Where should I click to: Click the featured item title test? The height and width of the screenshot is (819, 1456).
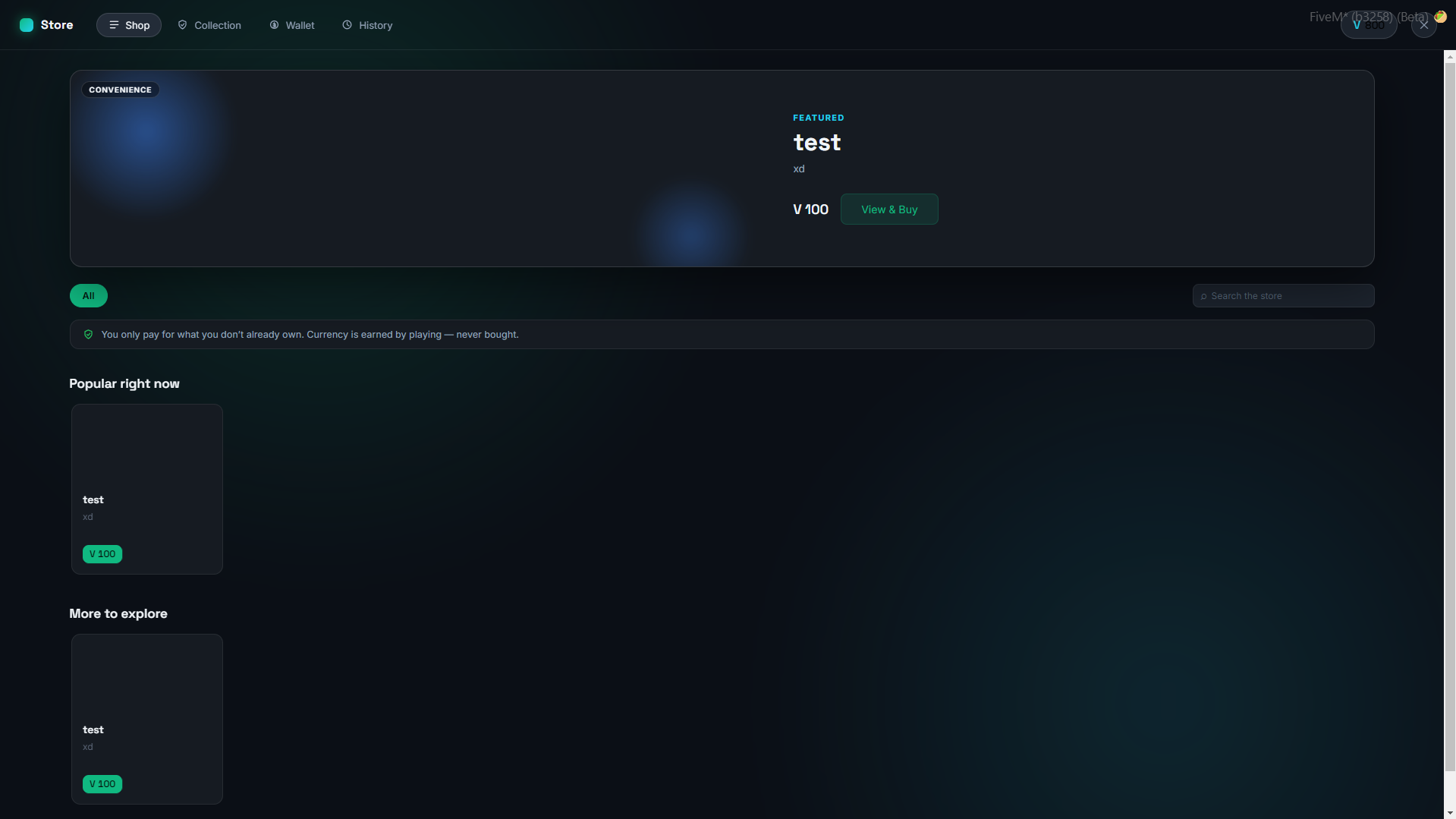[817, 143]
